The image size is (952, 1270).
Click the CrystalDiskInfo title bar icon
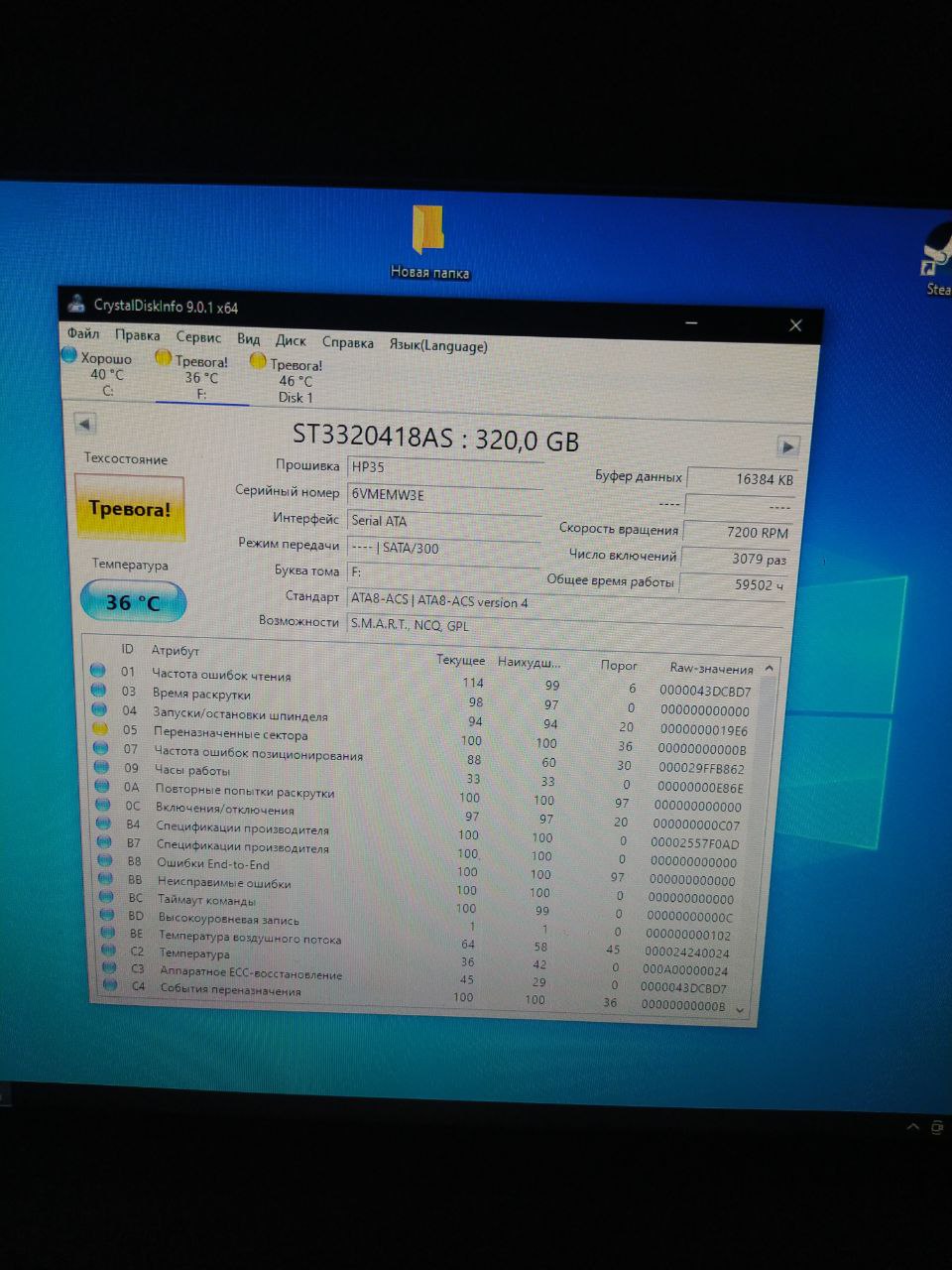pos(76,305)
